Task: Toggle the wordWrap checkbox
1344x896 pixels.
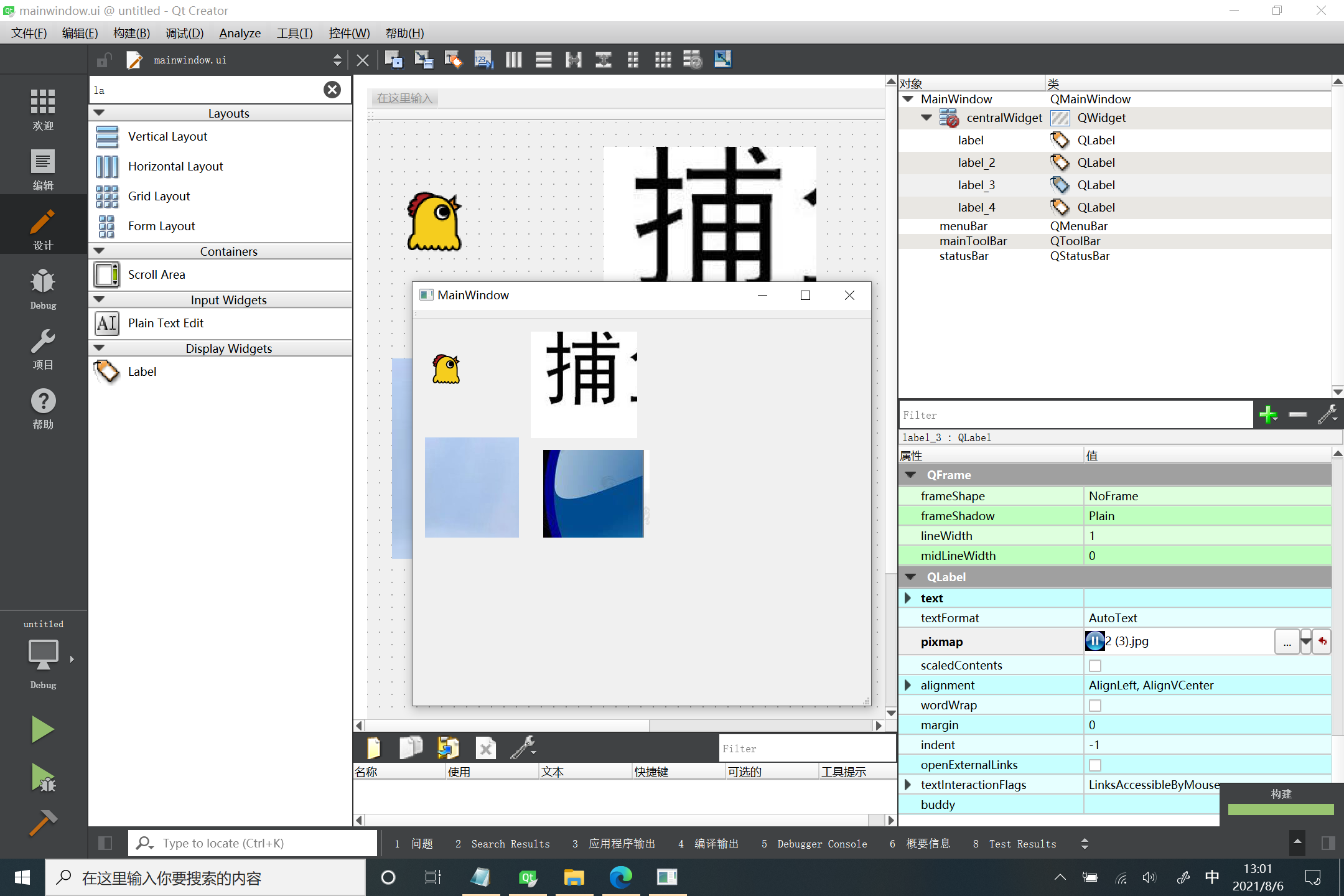Action: tap(1095, 706)
